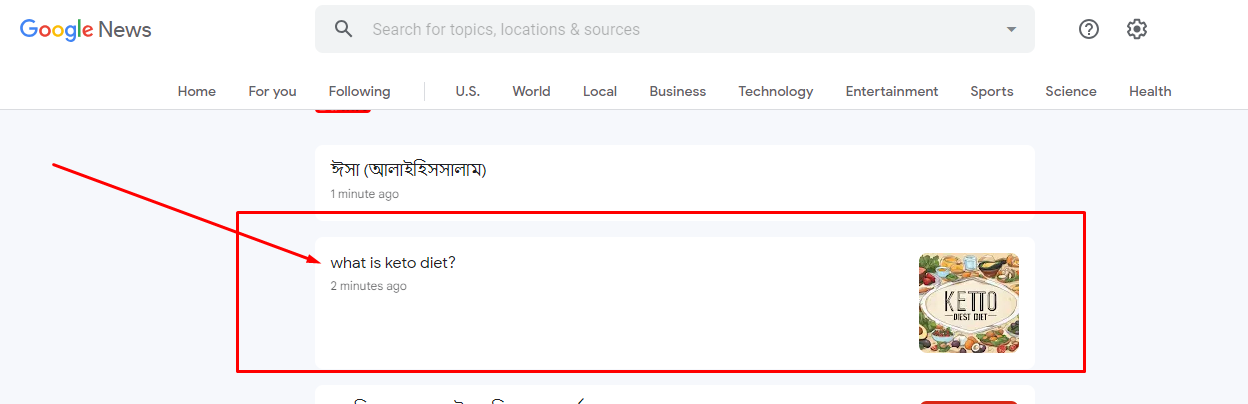The width and height of the screenshot is (1248, 404).
Task: Open "what is keto diet?" article
Action: [393, 263]
